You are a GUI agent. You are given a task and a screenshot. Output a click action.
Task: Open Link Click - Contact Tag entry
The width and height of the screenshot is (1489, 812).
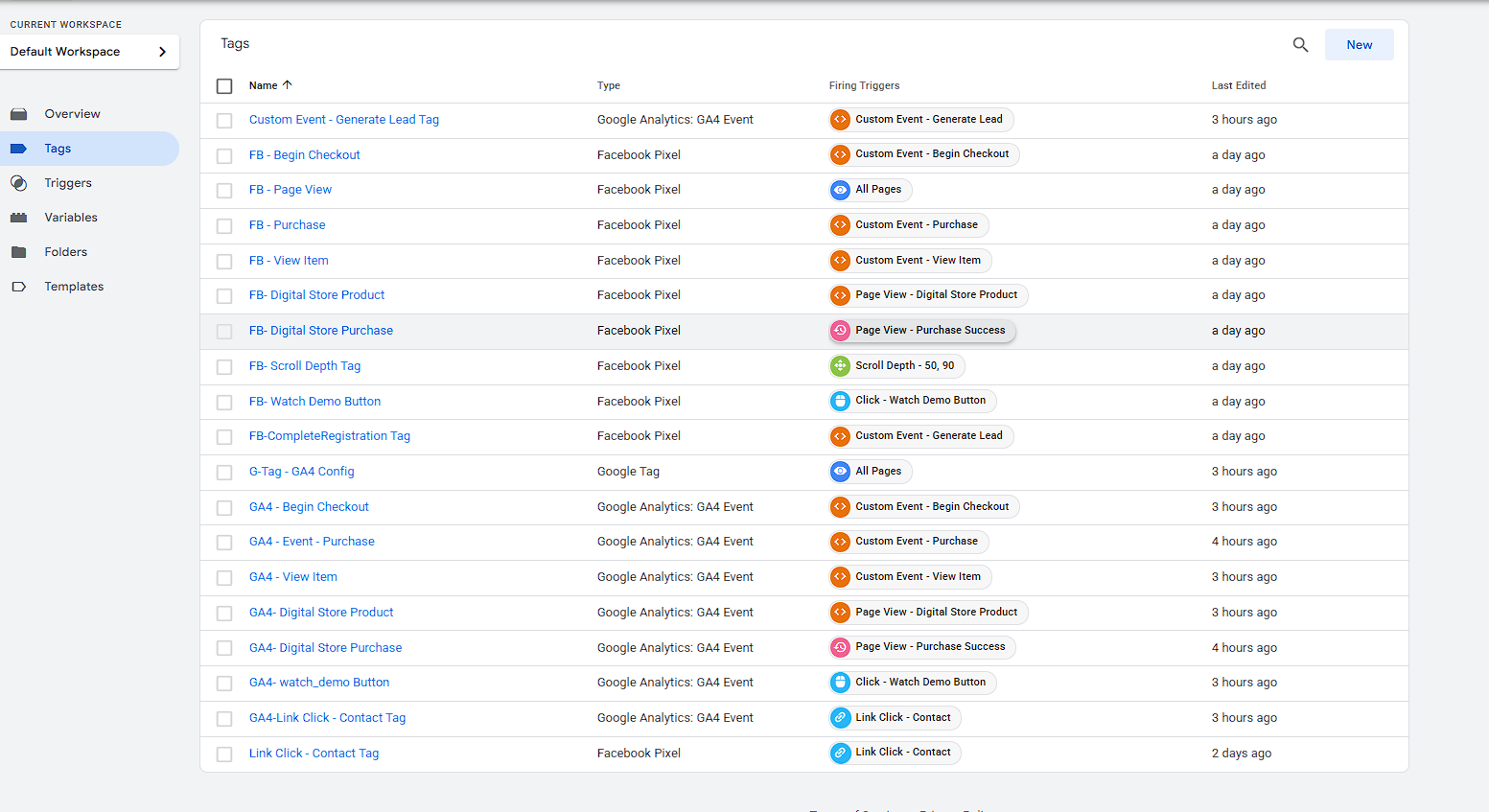[x=314, y=754]
